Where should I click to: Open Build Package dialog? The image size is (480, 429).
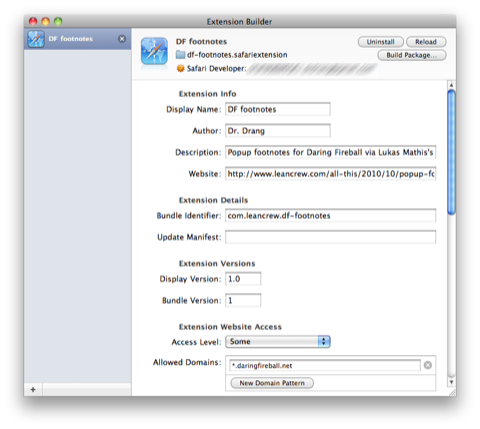[411, 55]
